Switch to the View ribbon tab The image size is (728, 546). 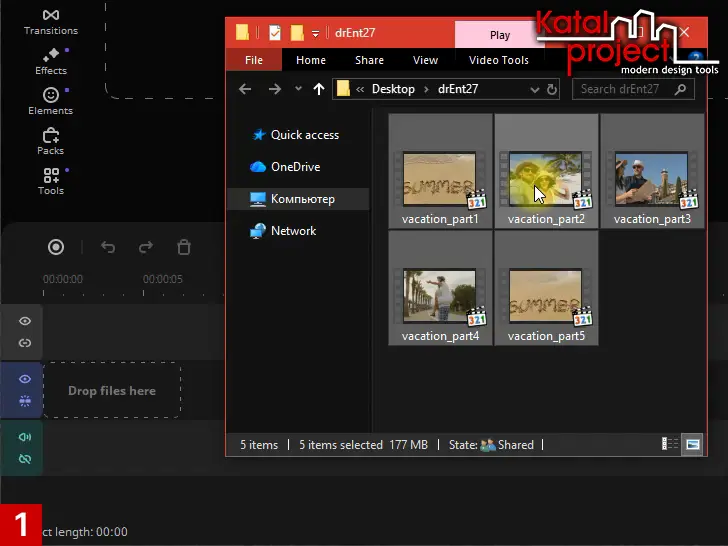click(425, 60)
